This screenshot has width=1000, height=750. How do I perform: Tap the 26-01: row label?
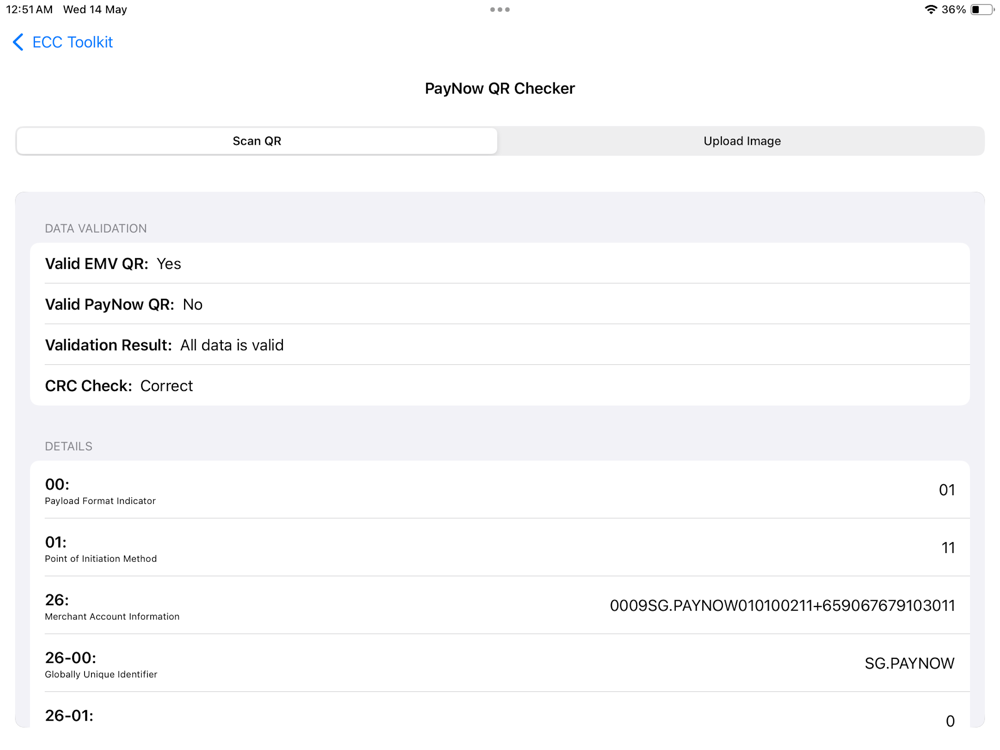coord(69,716)
